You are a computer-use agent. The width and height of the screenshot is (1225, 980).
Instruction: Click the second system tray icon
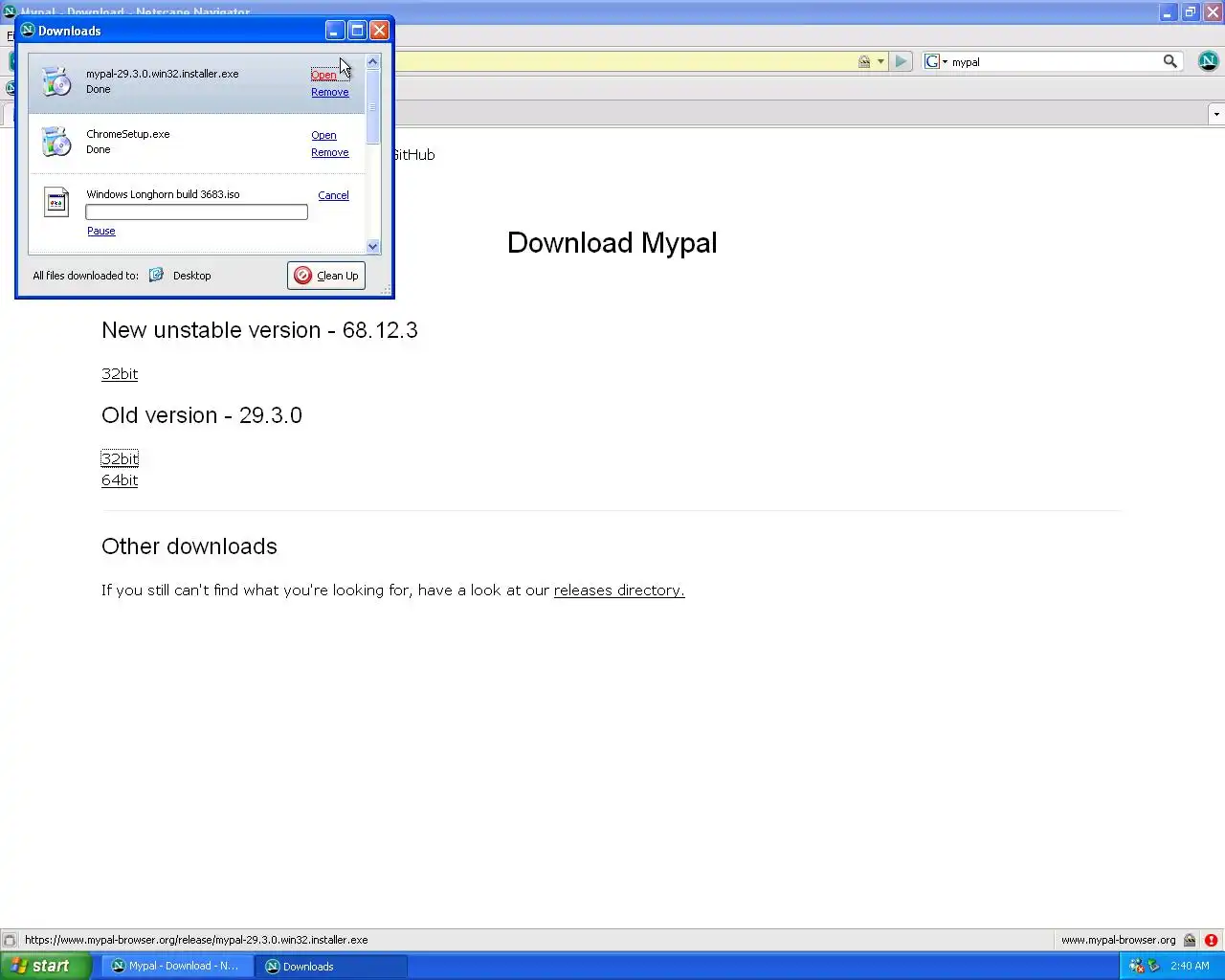1154,966
